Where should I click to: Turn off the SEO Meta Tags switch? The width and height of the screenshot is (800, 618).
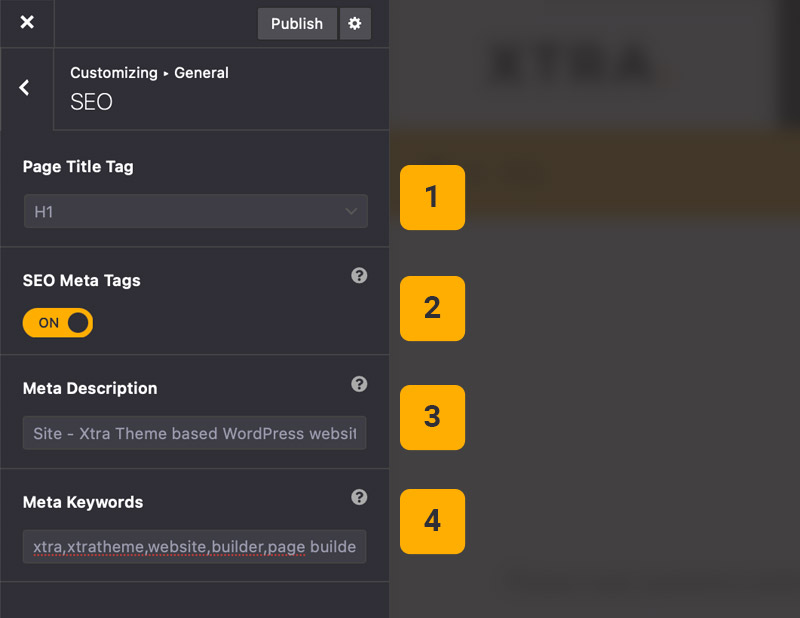(x=58, y=323)
